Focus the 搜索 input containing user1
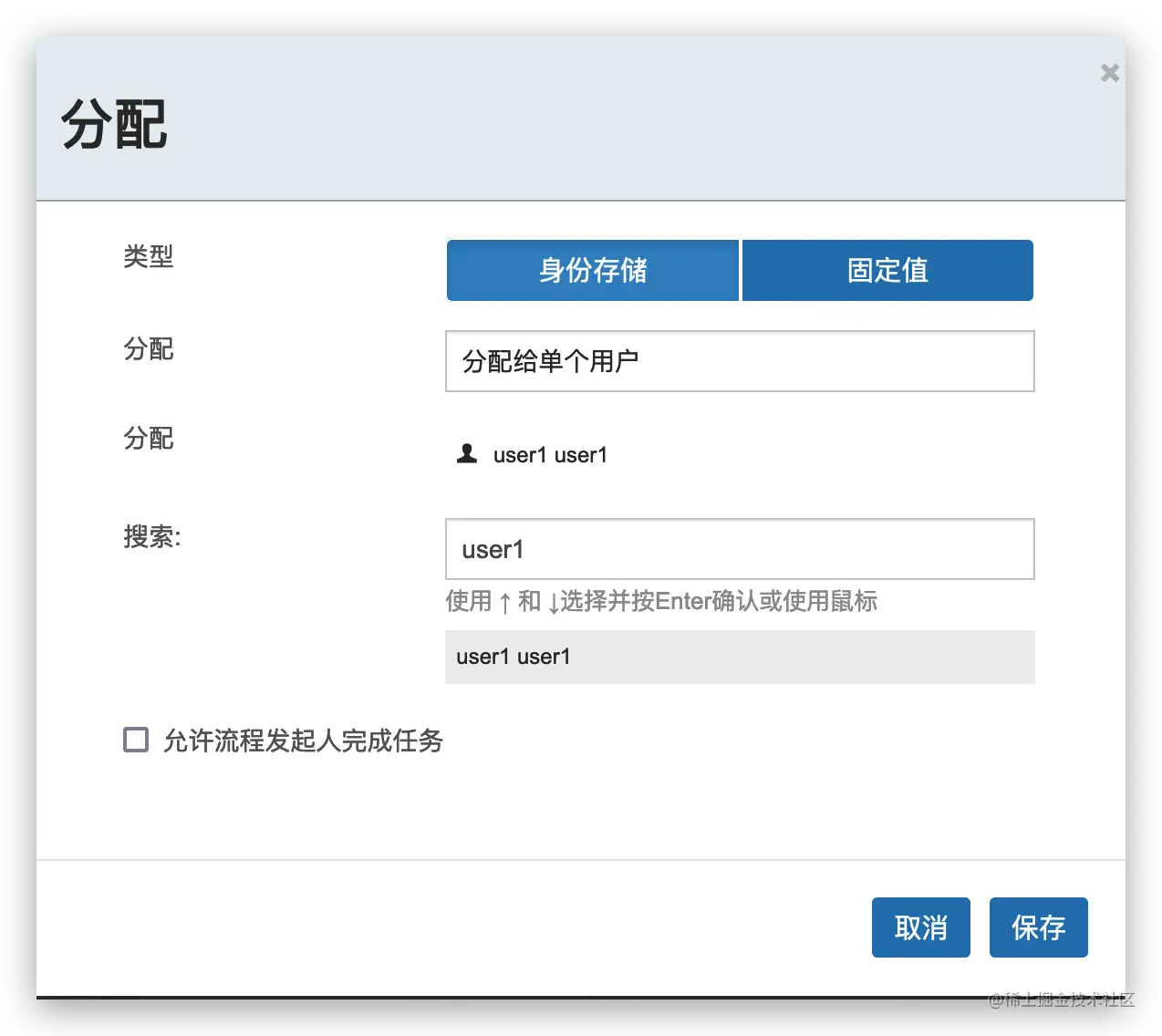Screen dimensions: 1162x1036 740,549
